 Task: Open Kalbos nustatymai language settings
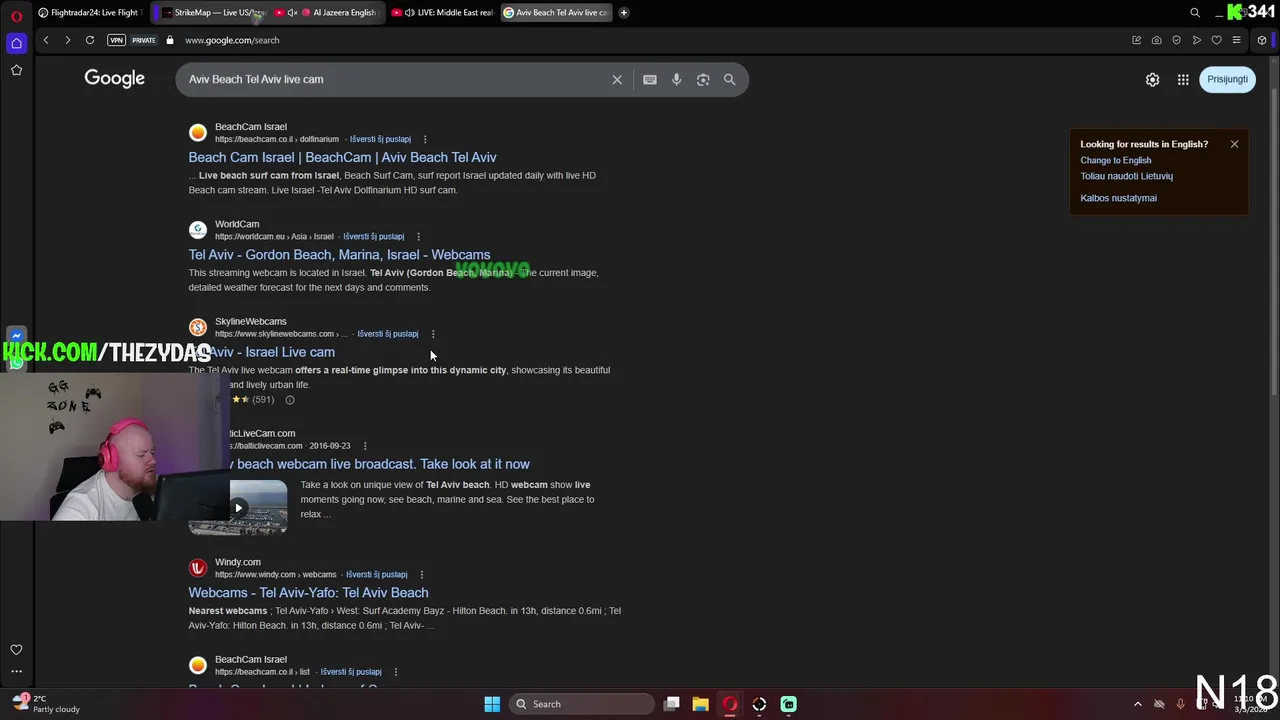[1118, 198]
